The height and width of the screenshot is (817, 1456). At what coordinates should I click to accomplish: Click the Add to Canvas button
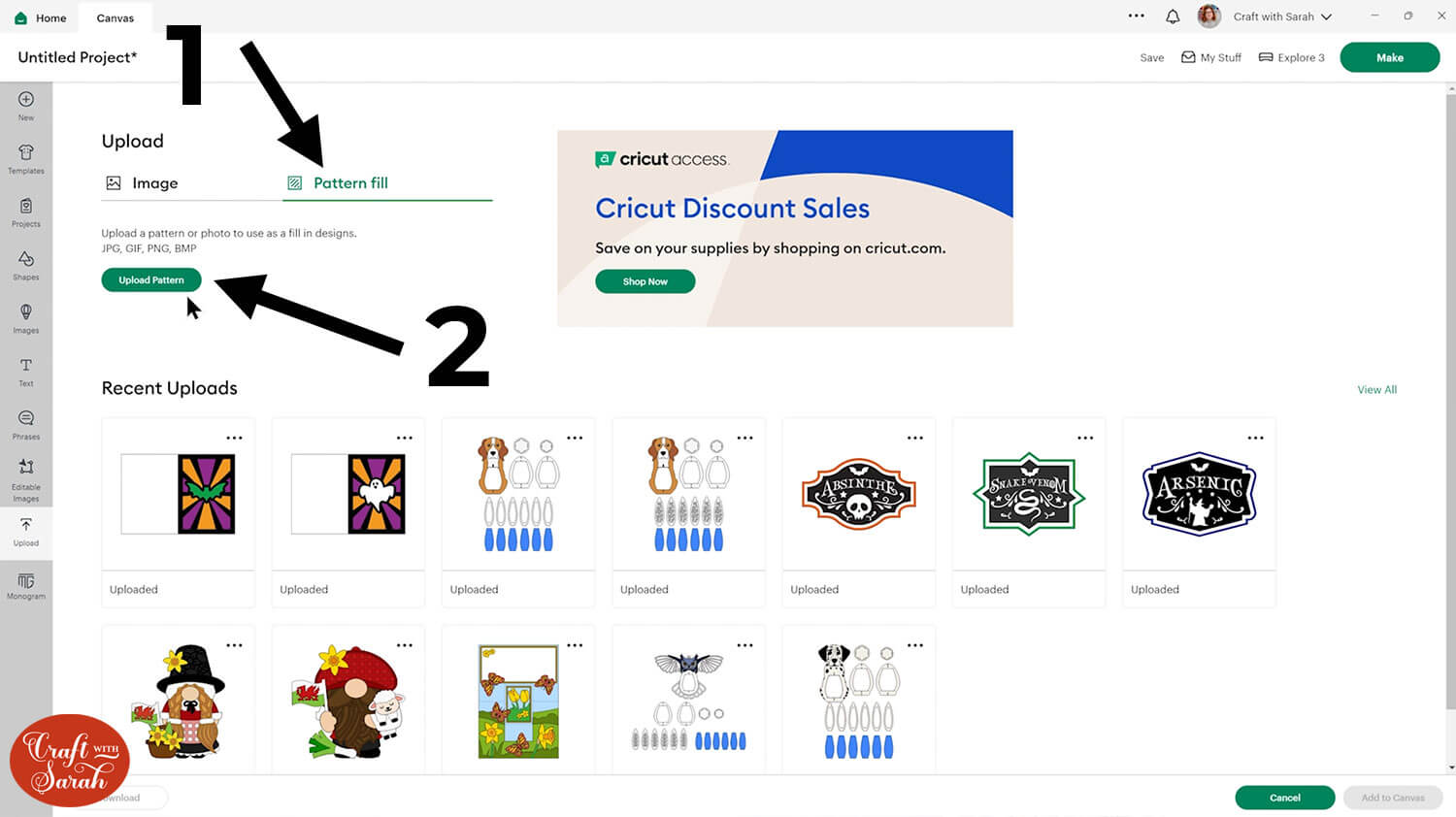(1393, 798)
